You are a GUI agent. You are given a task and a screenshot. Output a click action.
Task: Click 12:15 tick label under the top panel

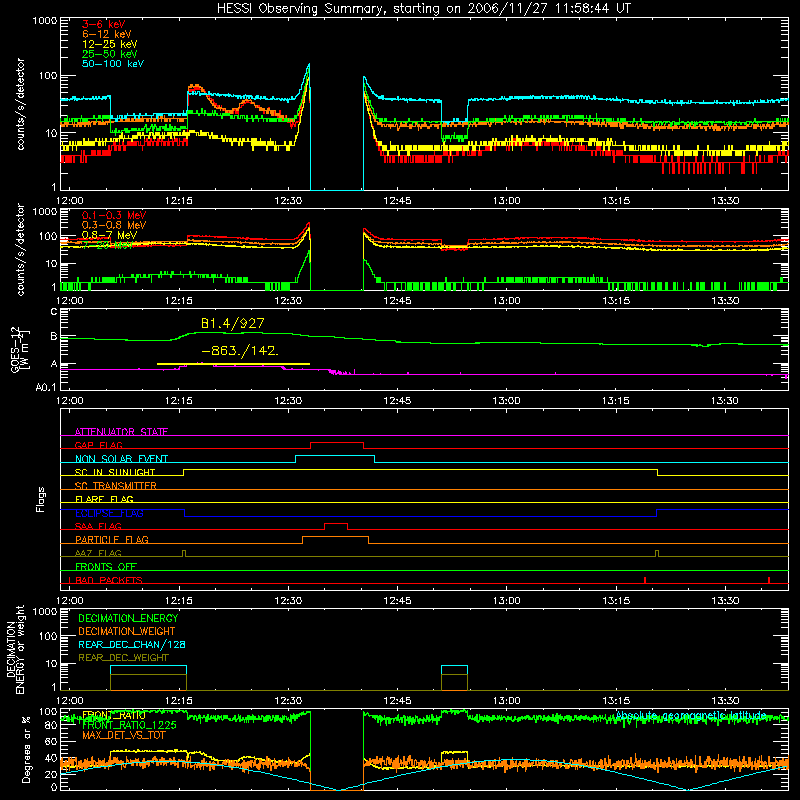(179, 201)
